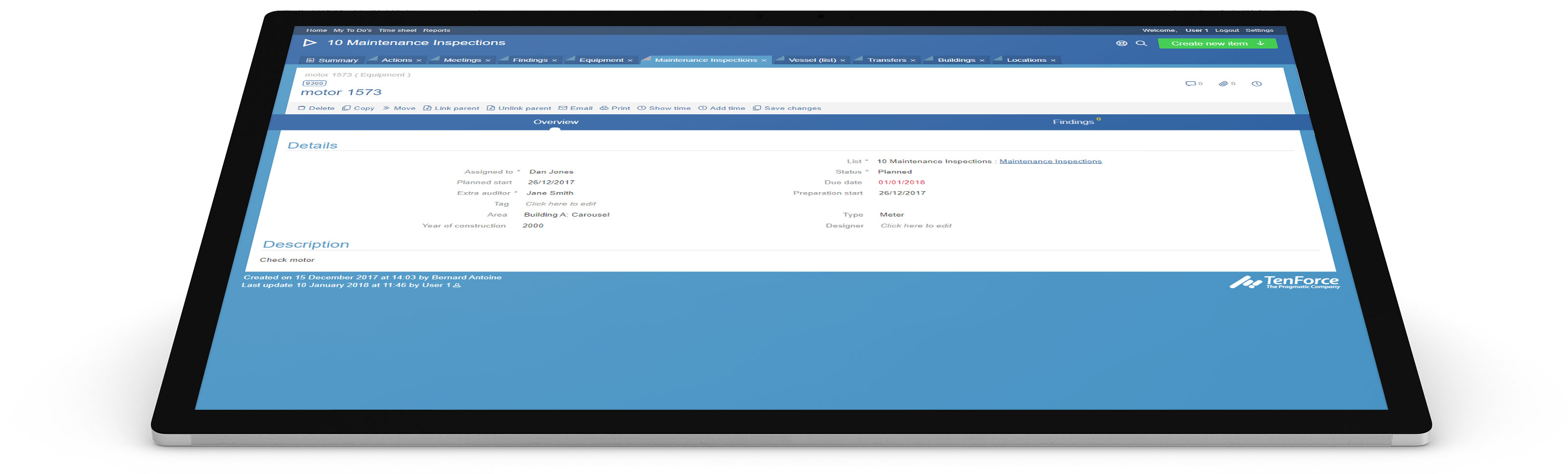Click the search magnifier icon
This screenshot has height=474, width=1568.
(x=1140, y=43)
